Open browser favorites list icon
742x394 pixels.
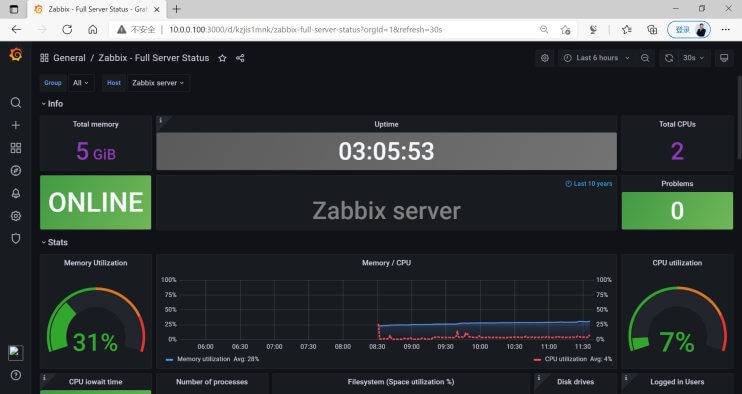click(627, 30)
